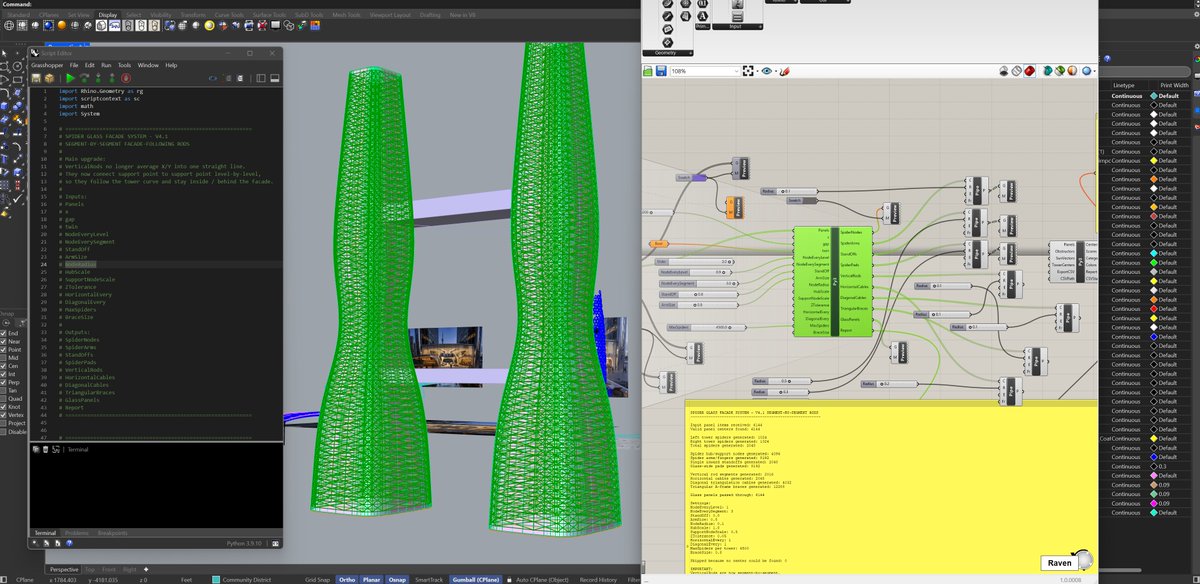The height and width of the screenshot is (584, 1200).
Task: Click the red stop script icon
Action: point(126,78)
